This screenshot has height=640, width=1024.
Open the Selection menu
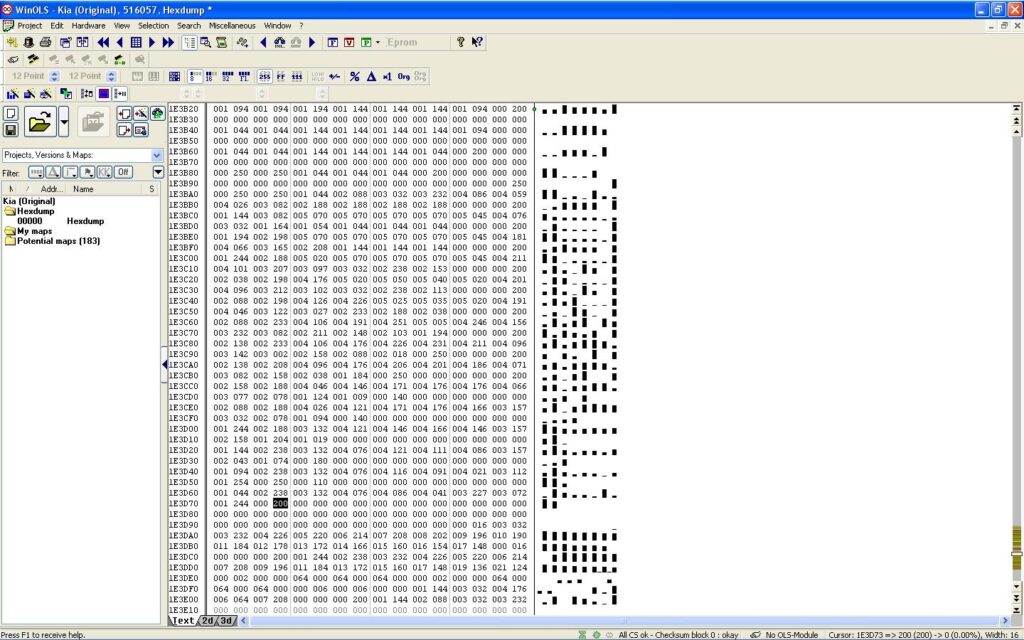(153, 25)
